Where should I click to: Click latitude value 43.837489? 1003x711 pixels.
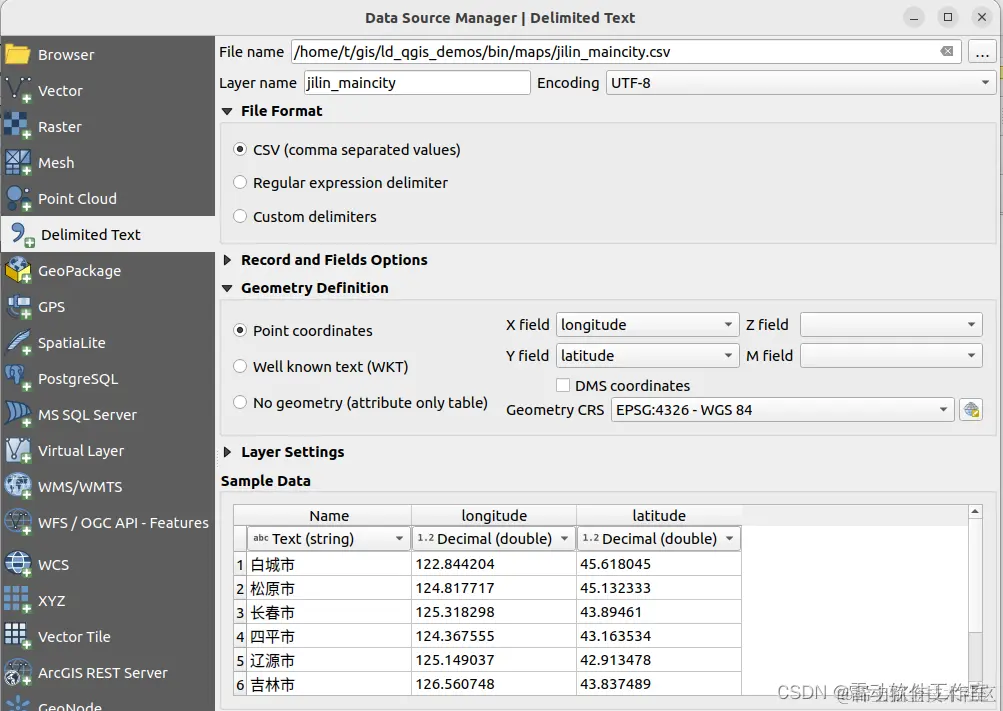(659, 684)
